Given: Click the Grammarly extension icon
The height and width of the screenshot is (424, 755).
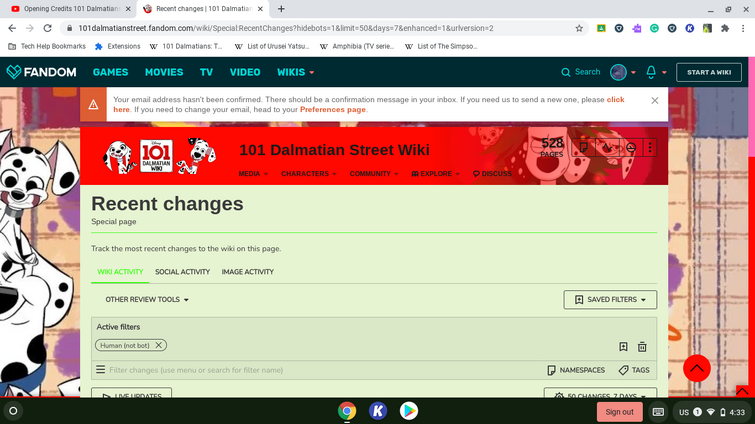Looking at the screenshot, I should click(654, 28).
